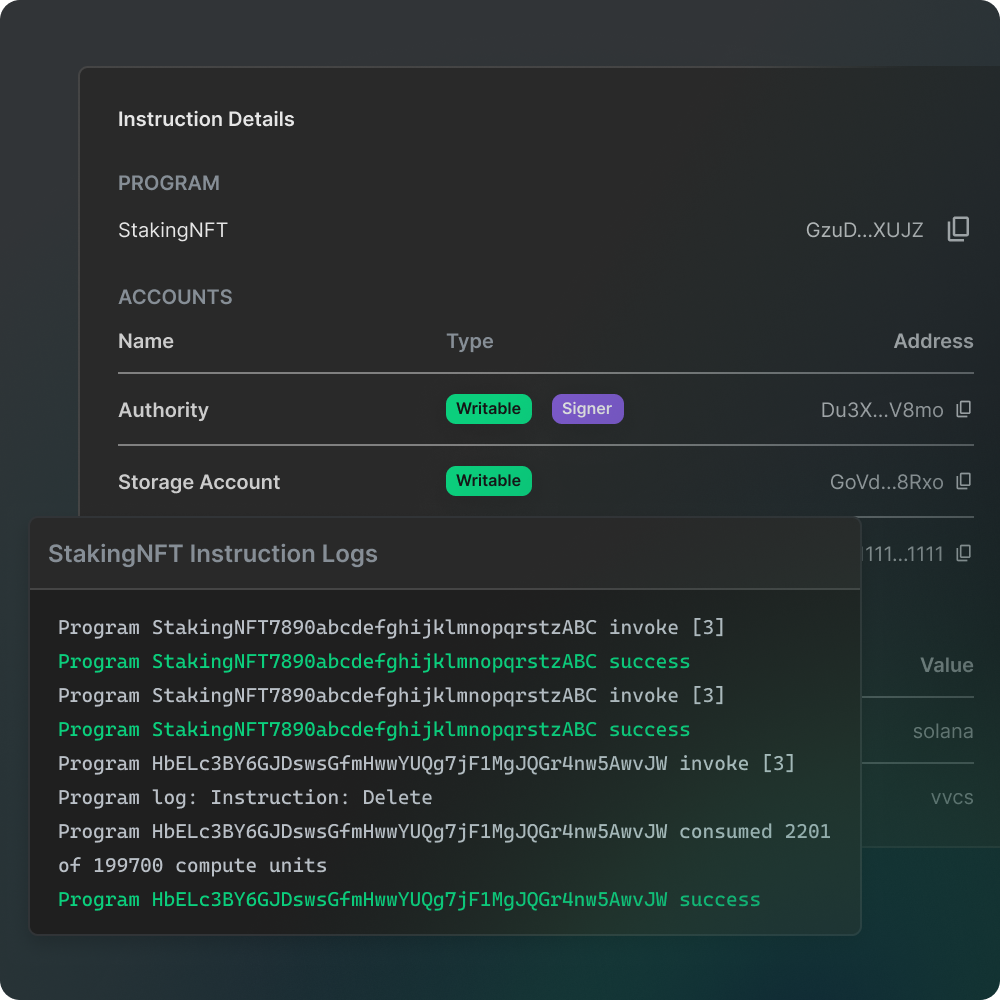Click the Writable badge in Storage Account row
The height and width of the screenshot is (1000, 1000).
click(x=488, y=481)
